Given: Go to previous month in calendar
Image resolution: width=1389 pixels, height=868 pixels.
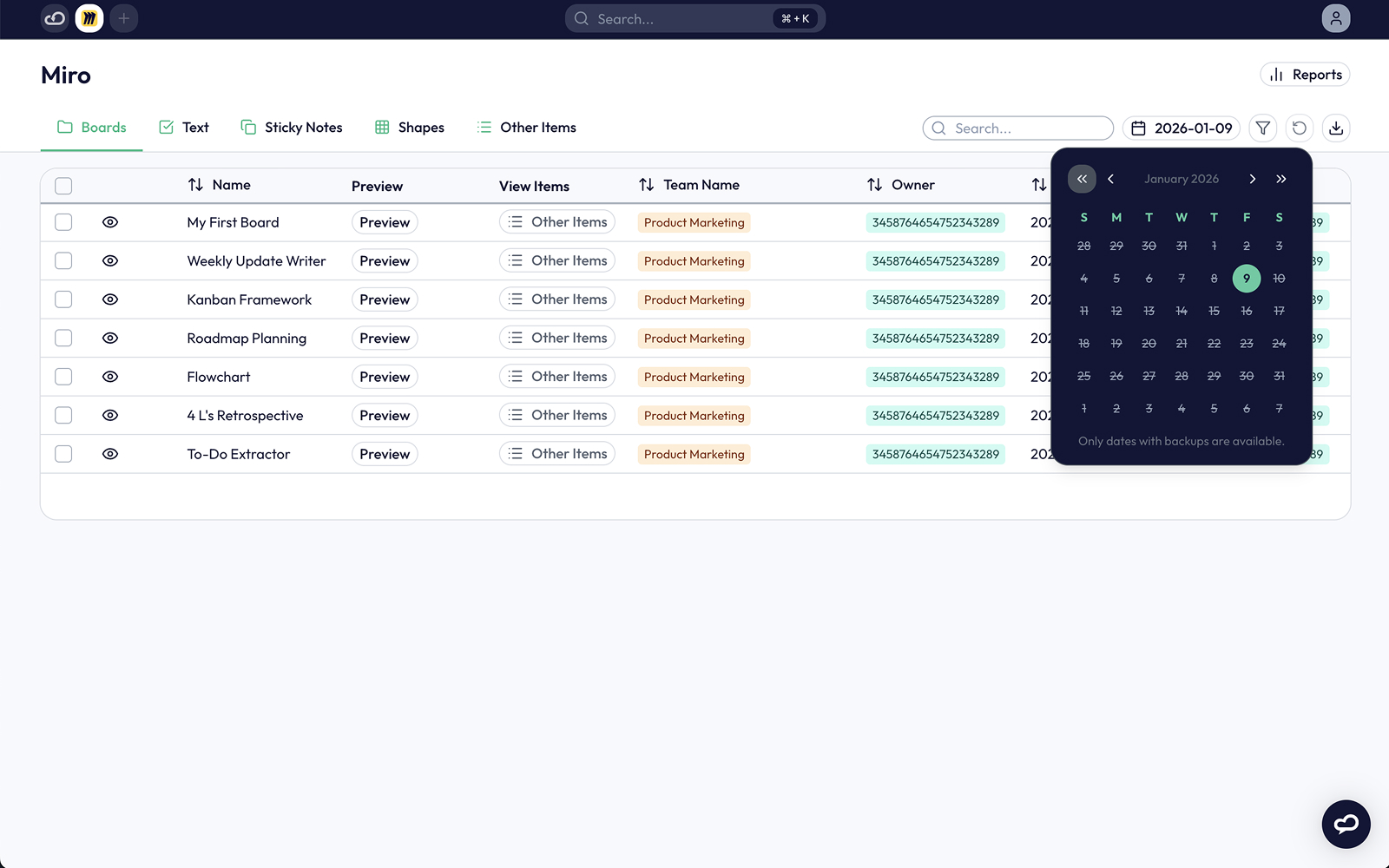Looking at the screenshot, I should pos(1111,179).
